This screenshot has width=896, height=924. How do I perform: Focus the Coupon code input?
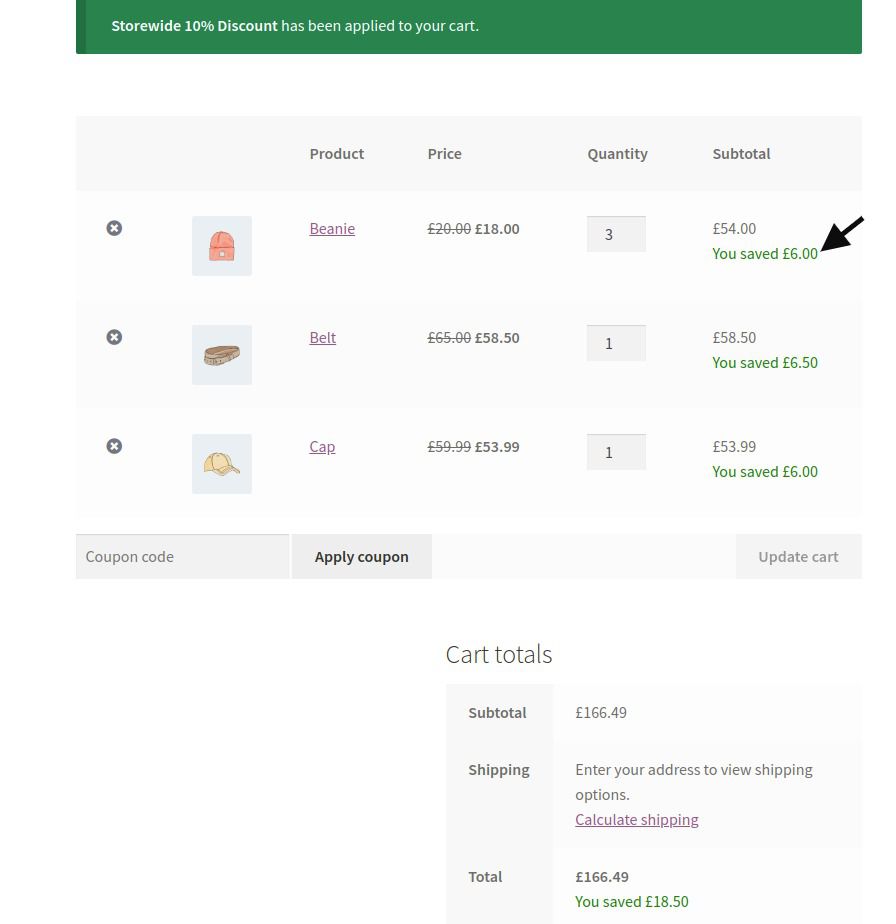pyautogui.click(x=182, y=557)
